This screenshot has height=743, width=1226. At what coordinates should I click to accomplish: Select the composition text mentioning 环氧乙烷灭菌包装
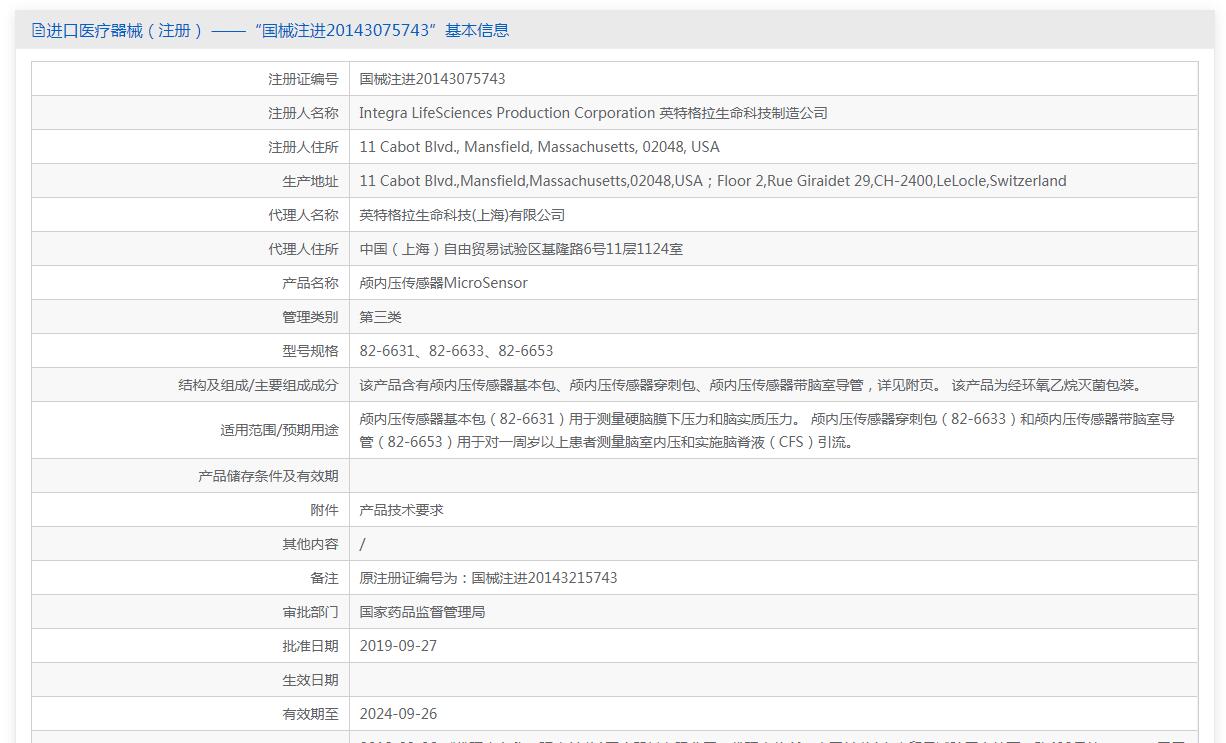click(x=750, y=385)
